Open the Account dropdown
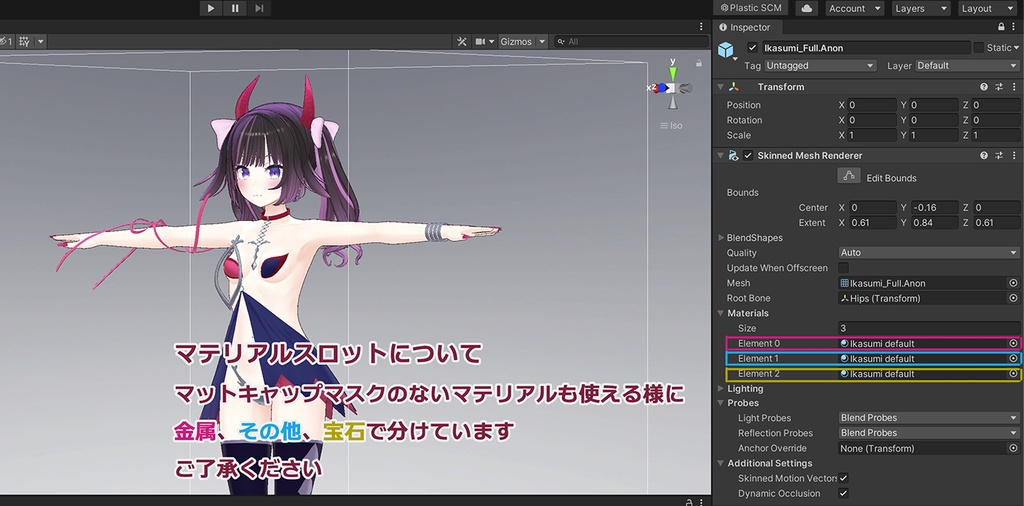 tap(855, 8)
